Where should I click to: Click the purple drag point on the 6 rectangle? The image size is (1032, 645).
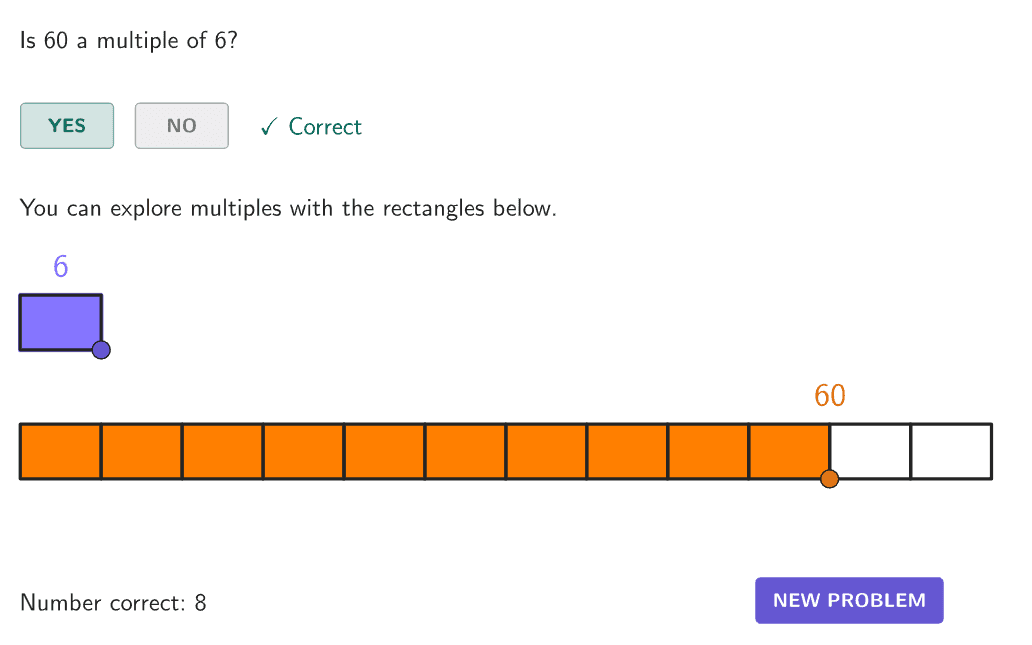pos(101,349)
